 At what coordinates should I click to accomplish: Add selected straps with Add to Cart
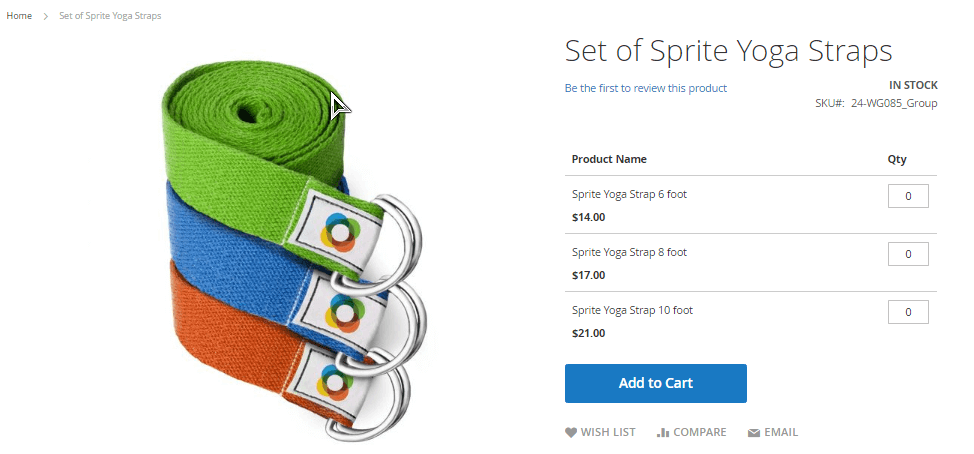pyautogui.click(x=655, y=383)
